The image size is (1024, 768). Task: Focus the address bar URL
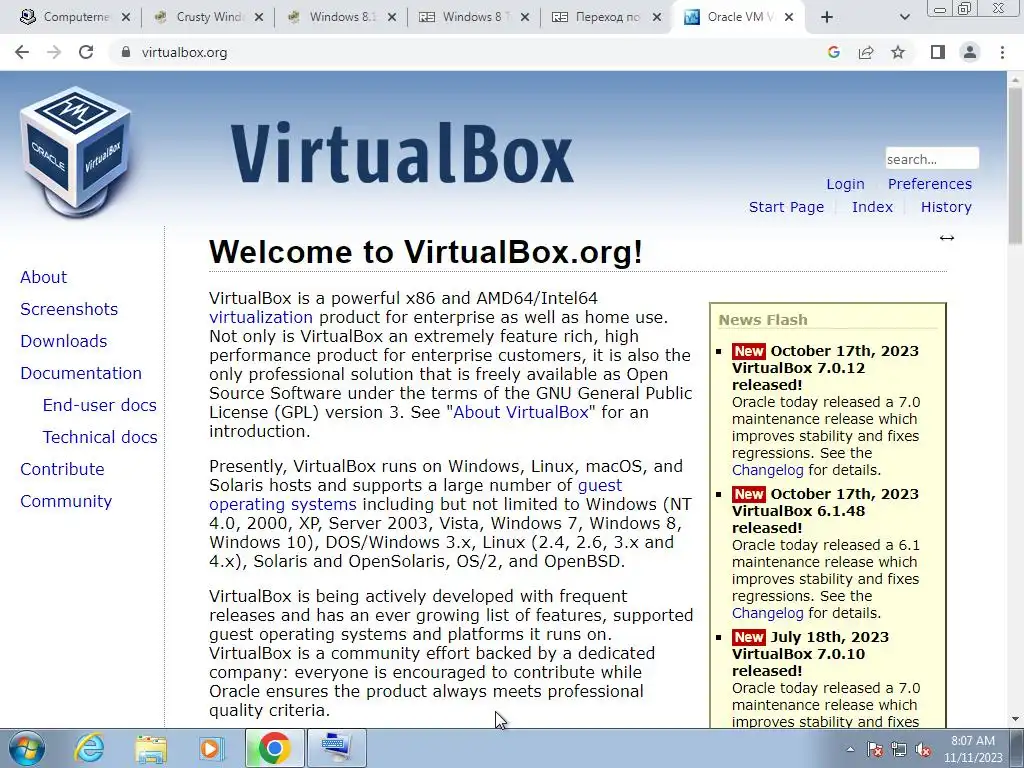184,52
